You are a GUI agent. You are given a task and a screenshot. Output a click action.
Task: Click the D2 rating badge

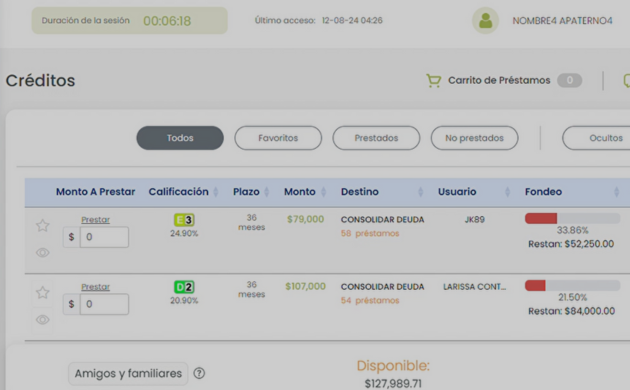pyautogui.click(x=184, y=287)
